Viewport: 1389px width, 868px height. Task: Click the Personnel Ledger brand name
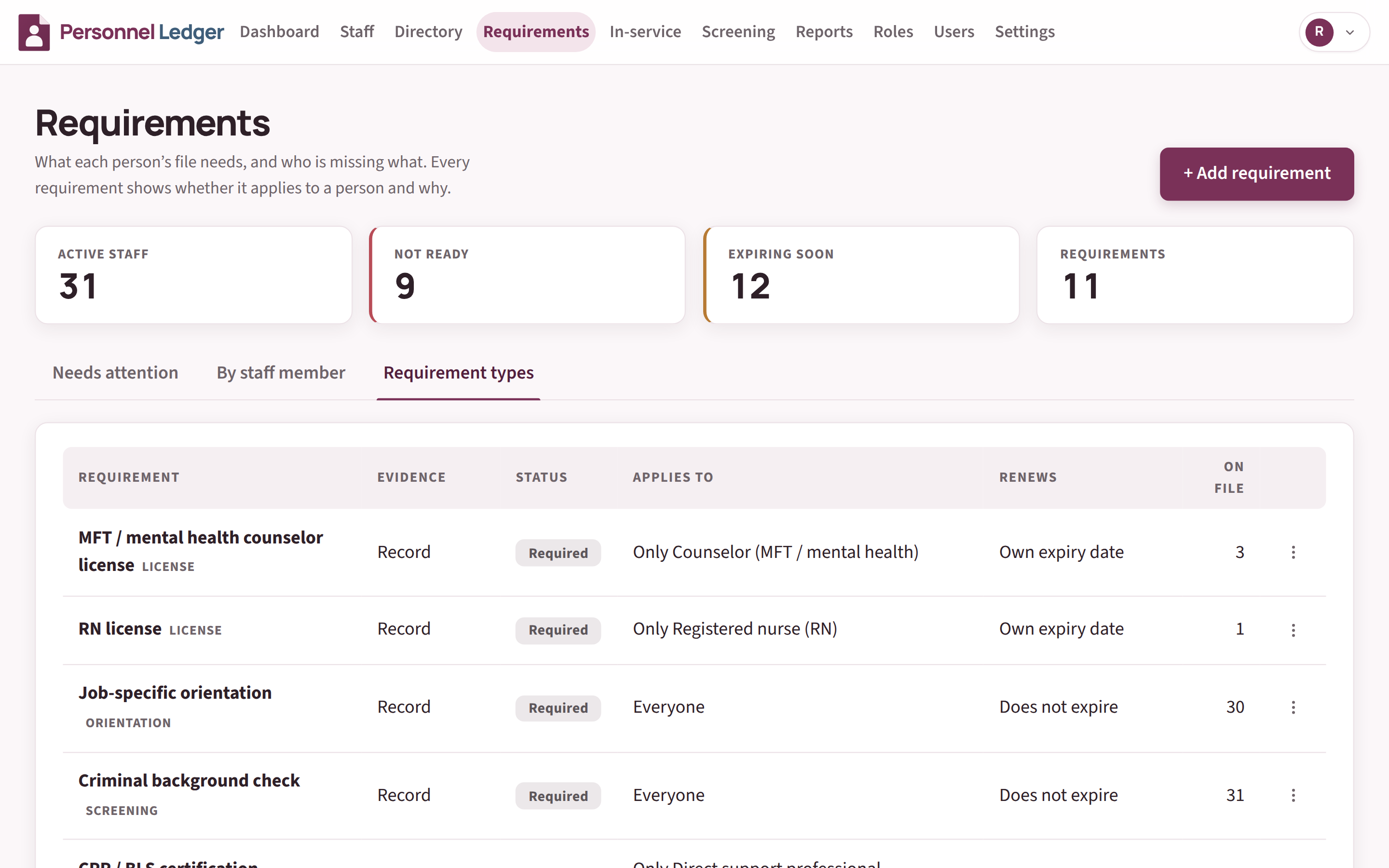pos(142,32)
